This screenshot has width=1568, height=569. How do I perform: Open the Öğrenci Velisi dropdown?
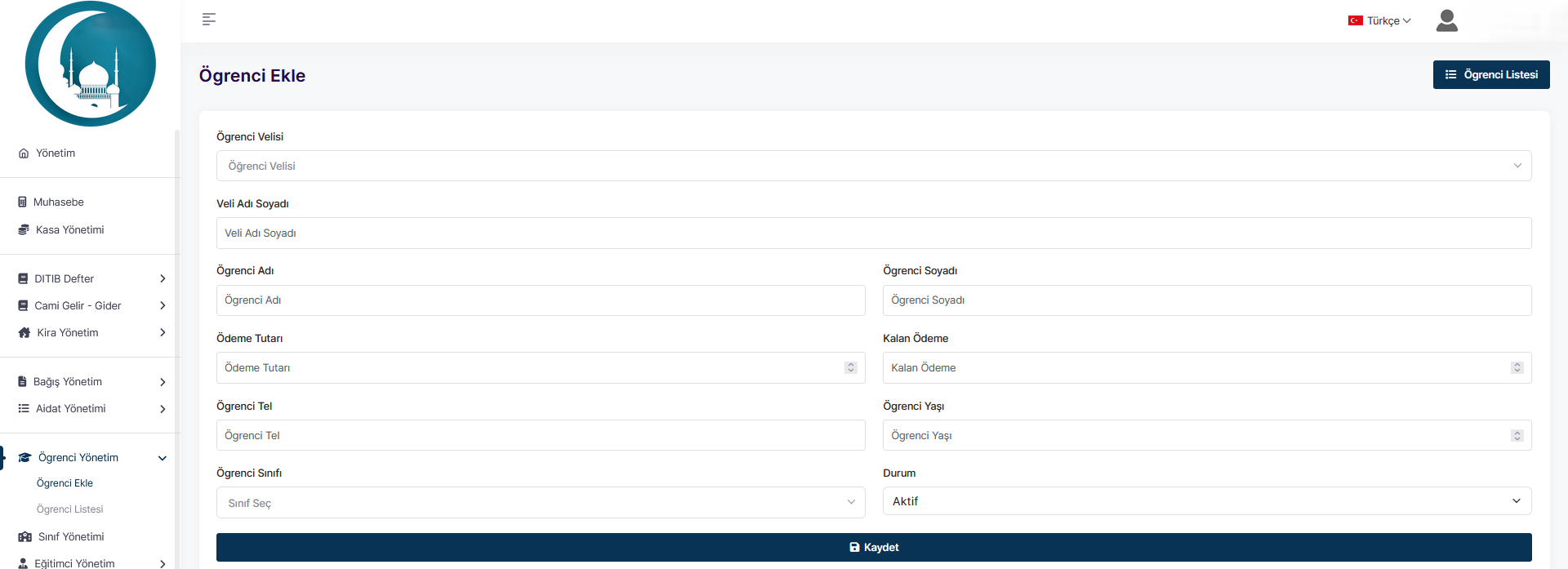tap(873, 166)
